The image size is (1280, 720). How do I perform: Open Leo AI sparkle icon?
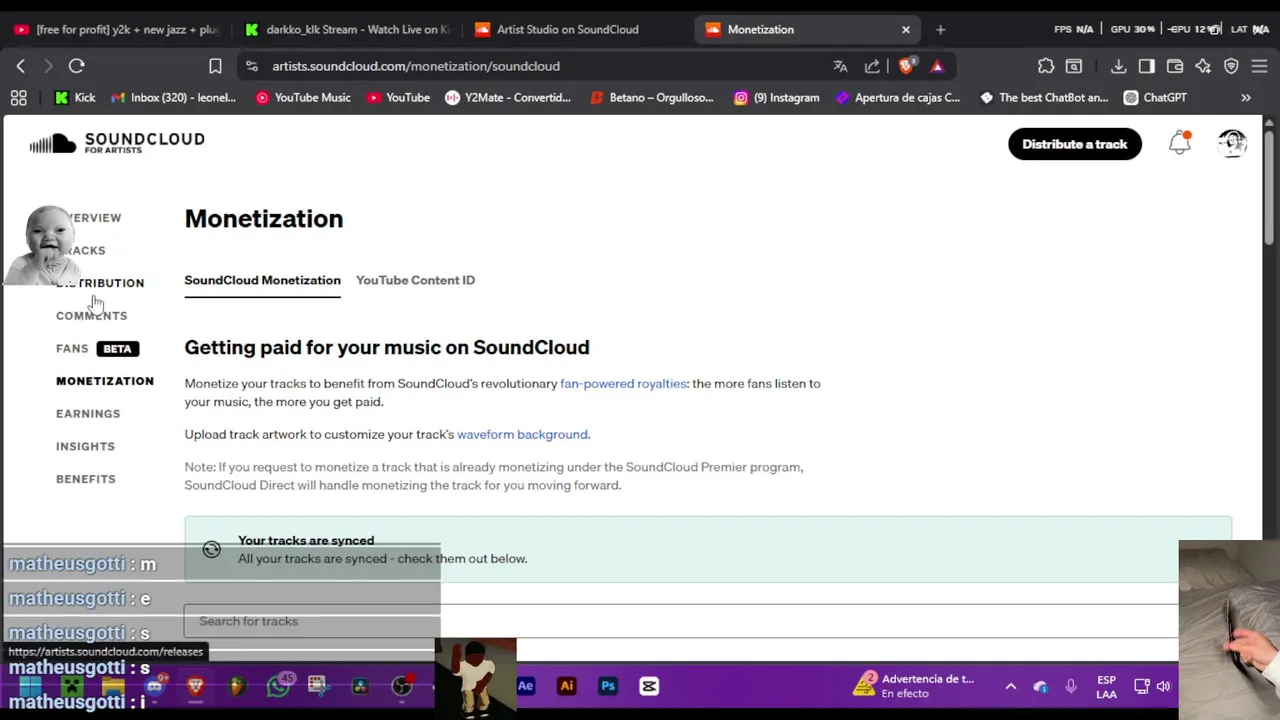tap(1203, 66)
